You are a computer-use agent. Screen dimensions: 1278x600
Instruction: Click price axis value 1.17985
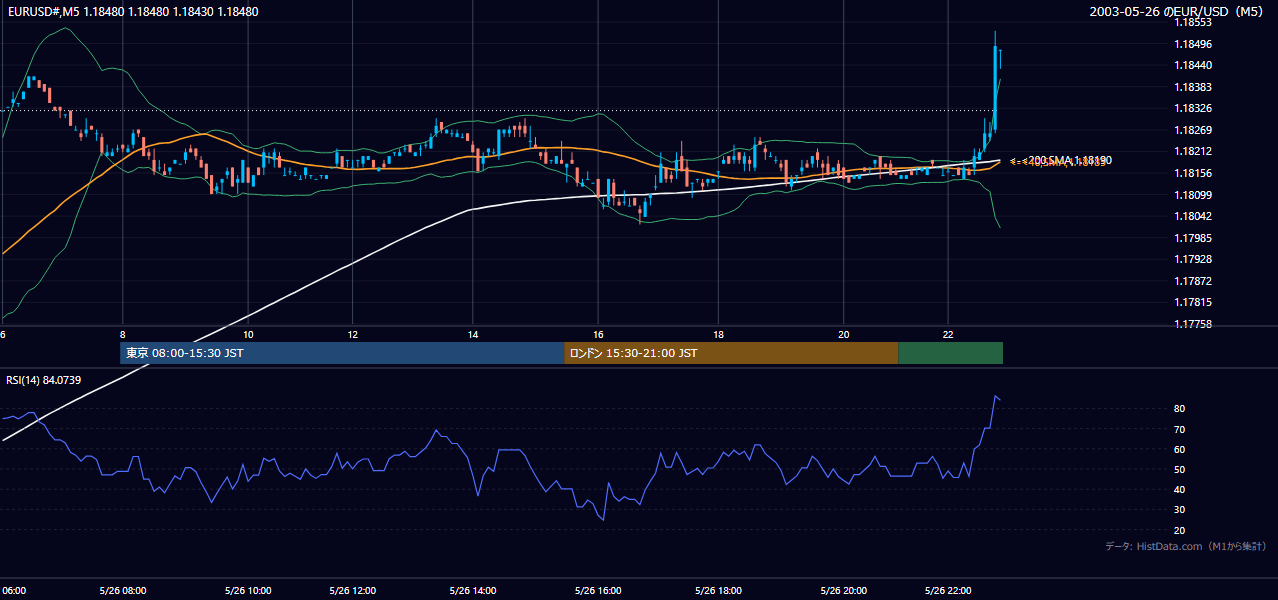1192,238
